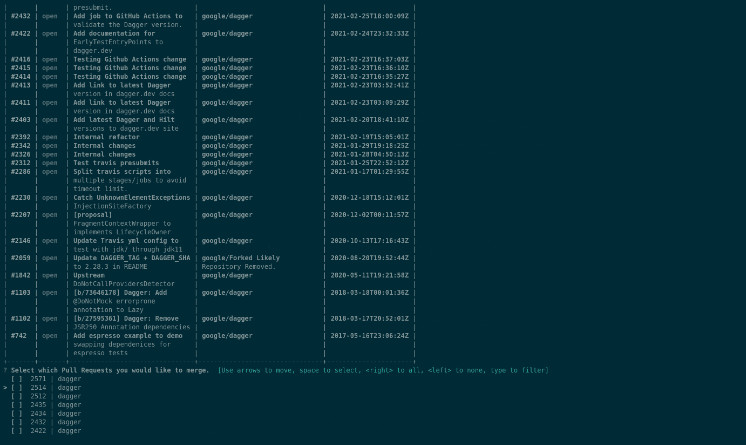Click PR number #2146
Viewport: 746px width, 445px height.
(x=20, y=241)
